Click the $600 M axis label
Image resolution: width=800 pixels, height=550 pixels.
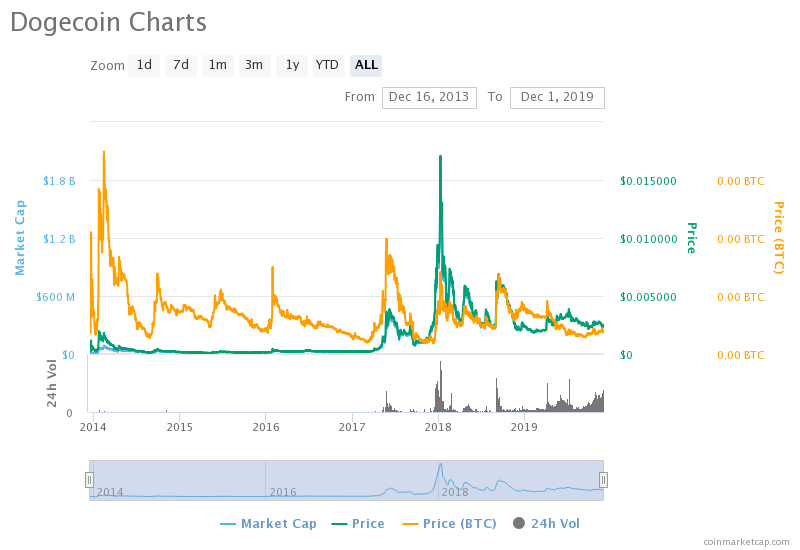pos(55,297)
